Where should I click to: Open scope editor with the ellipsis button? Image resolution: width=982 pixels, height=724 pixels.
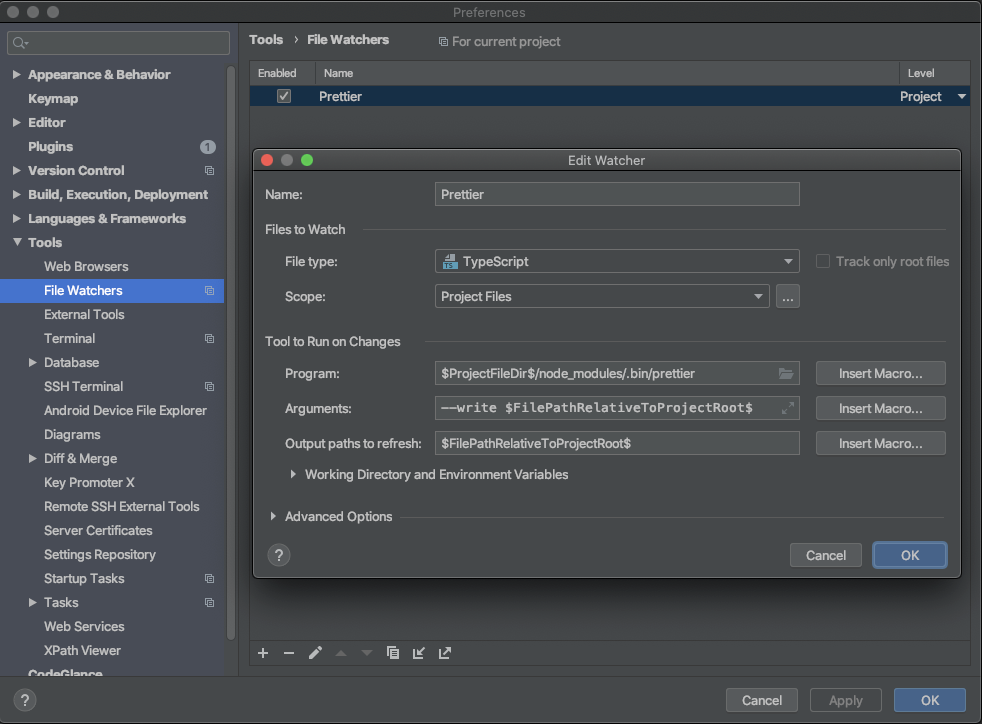(787, 296)
